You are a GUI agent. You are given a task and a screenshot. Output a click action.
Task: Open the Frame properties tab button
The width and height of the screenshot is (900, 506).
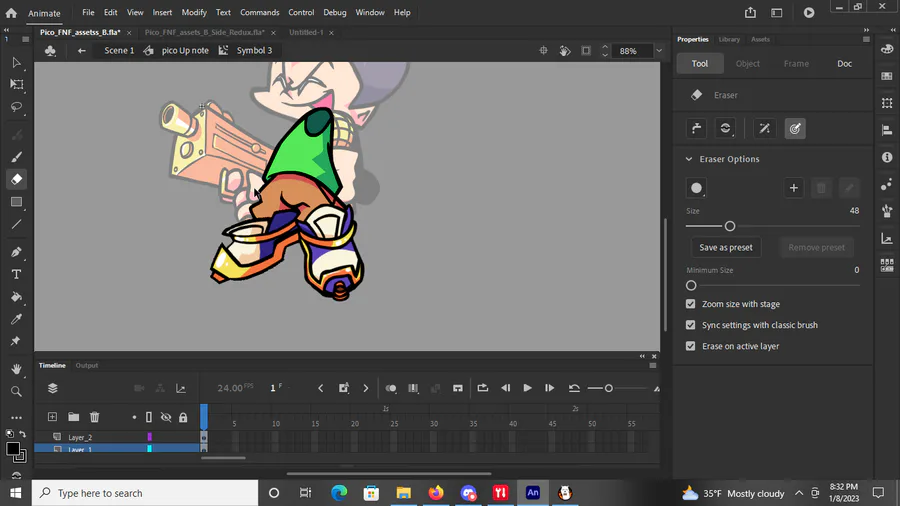(796, 63)
